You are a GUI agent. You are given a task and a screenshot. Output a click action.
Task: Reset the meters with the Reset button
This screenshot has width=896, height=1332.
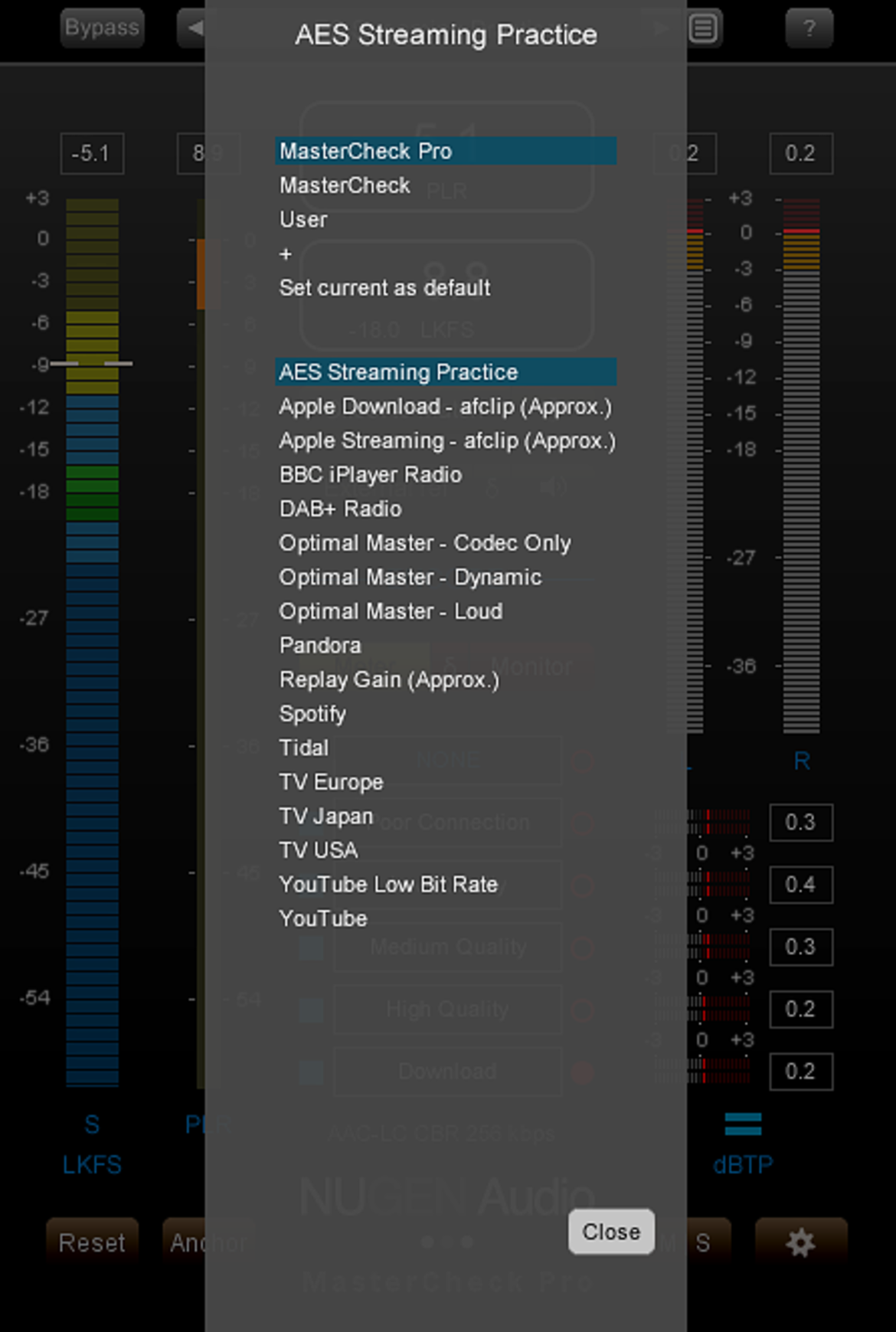tap(92, 1242)
